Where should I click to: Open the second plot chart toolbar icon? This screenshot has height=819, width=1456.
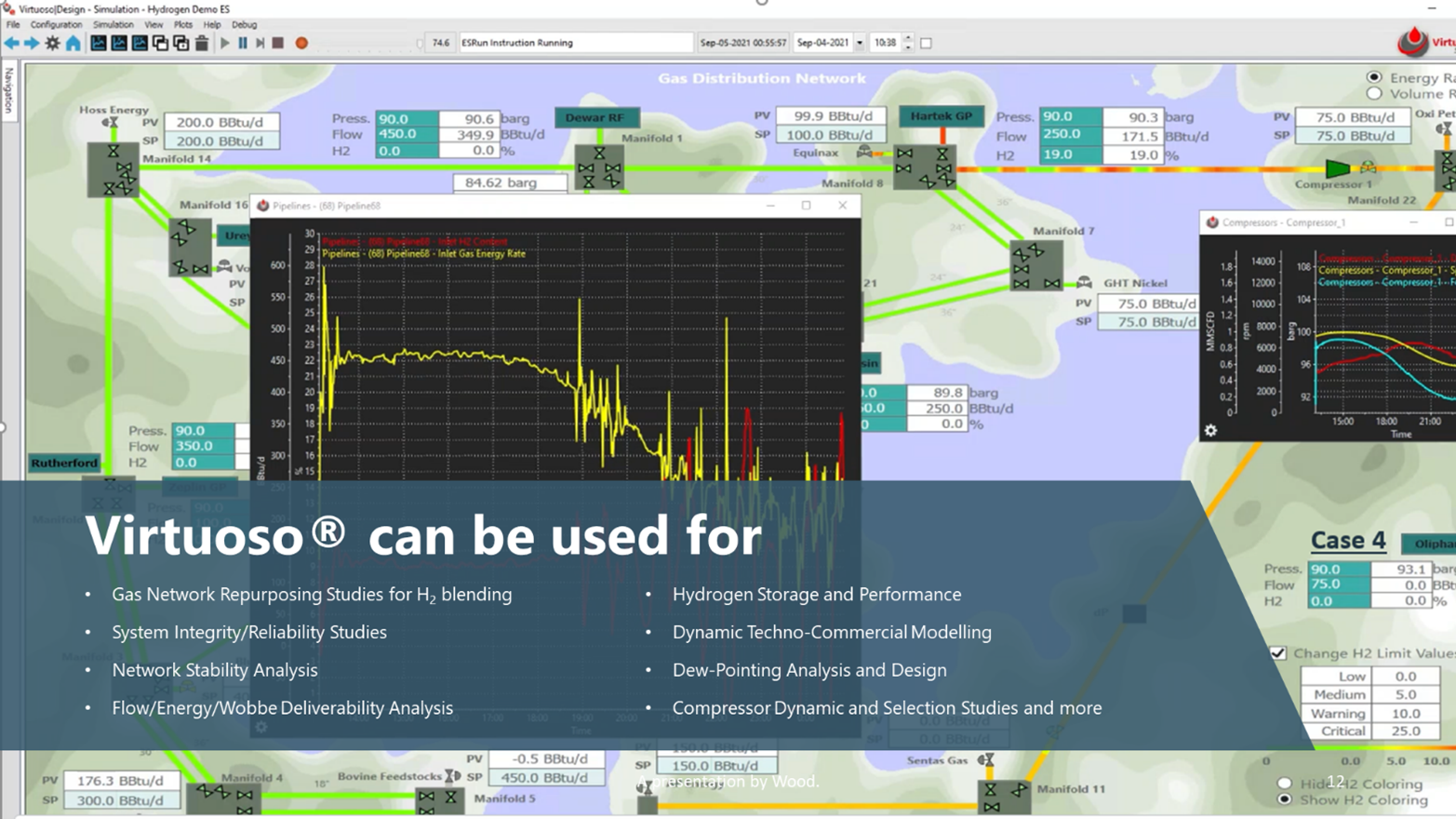(119, 43)
